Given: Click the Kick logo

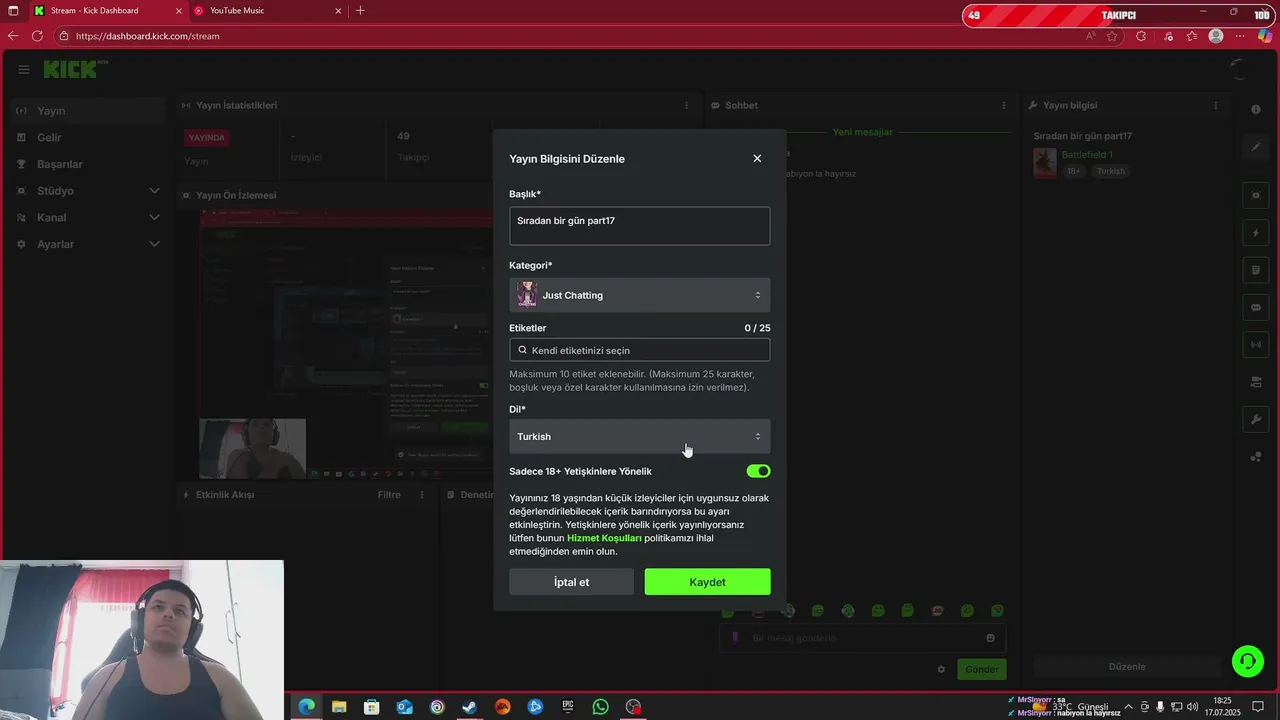Looking at the screenshot, I should 72,69.
